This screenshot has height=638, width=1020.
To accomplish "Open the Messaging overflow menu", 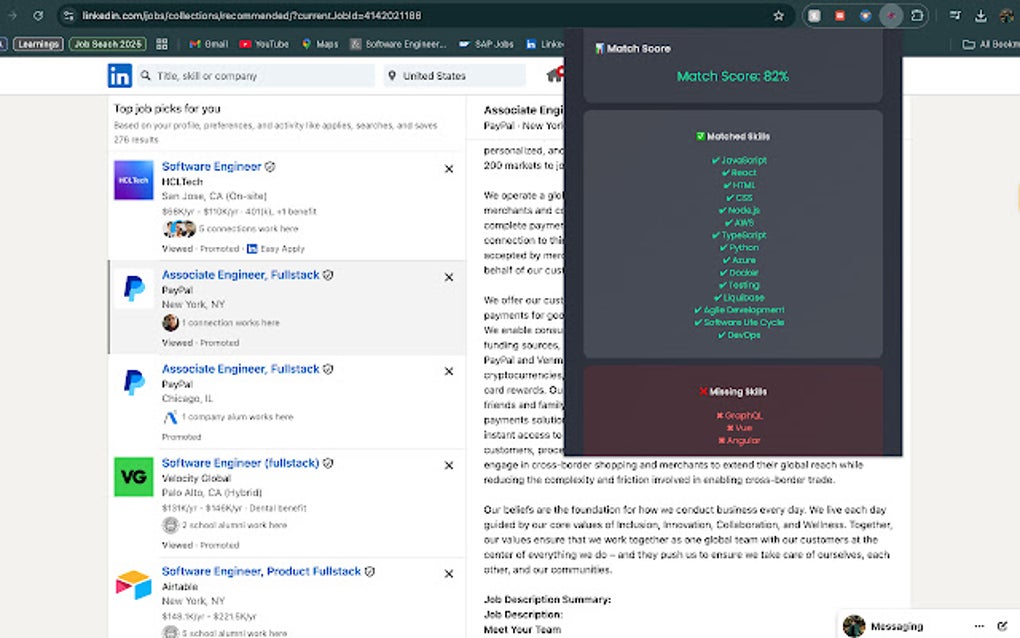I will [x=979, y=625].
